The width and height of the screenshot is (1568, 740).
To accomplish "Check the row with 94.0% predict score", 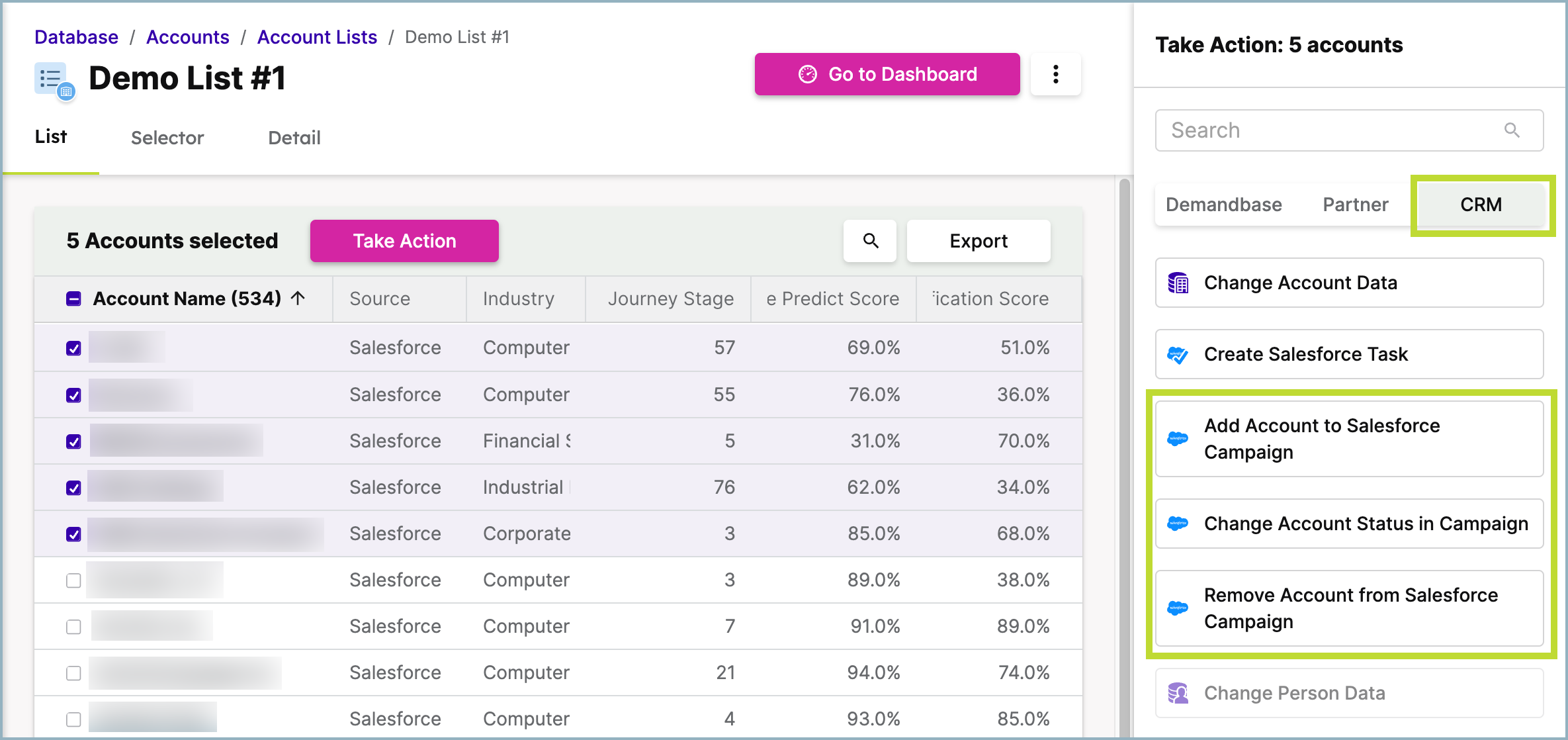I will click(73, 673).
